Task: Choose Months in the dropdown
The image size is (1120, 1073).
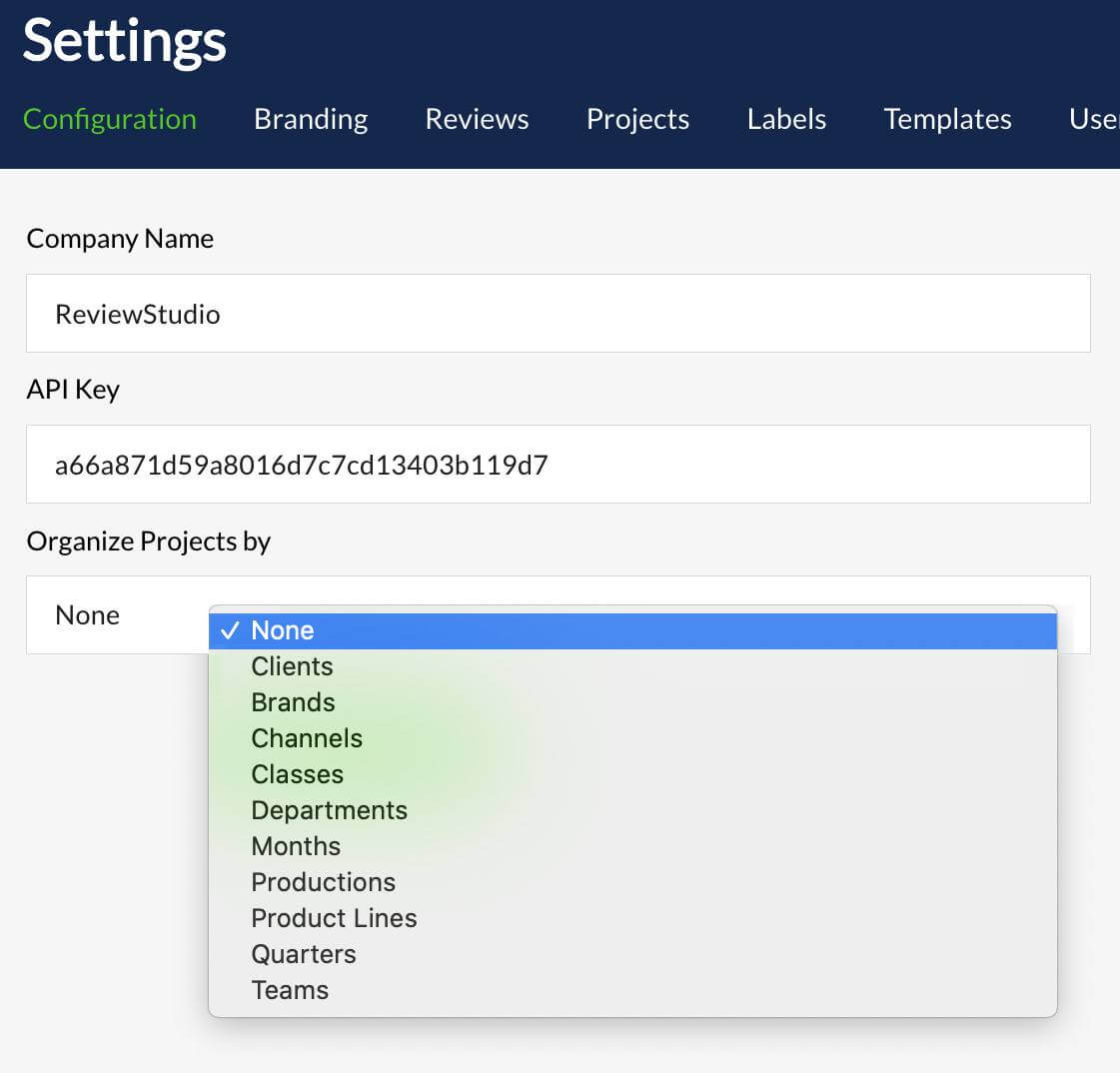Action: [632, 846]
